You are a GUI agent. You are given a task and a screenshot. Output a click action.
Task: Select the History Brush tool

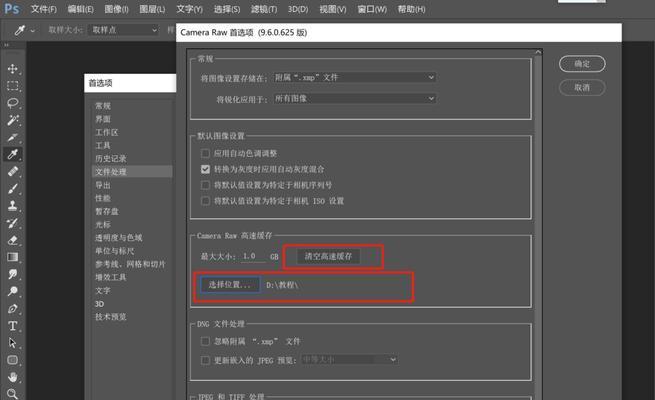(x=13, y=223)
